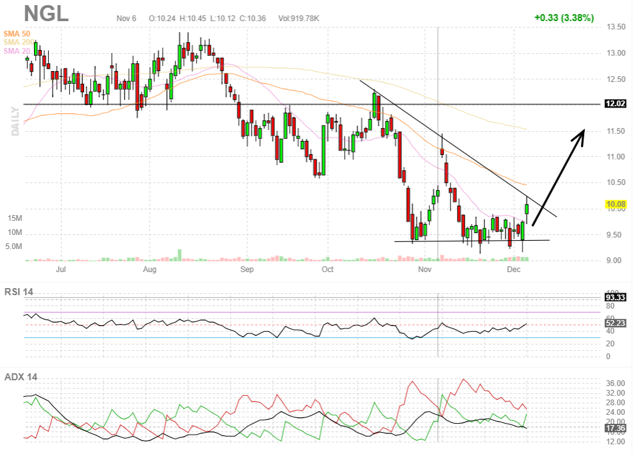Click the 15M volume scale label
Viewport: 640px width, 452px height.
click(x=15, y=218)
